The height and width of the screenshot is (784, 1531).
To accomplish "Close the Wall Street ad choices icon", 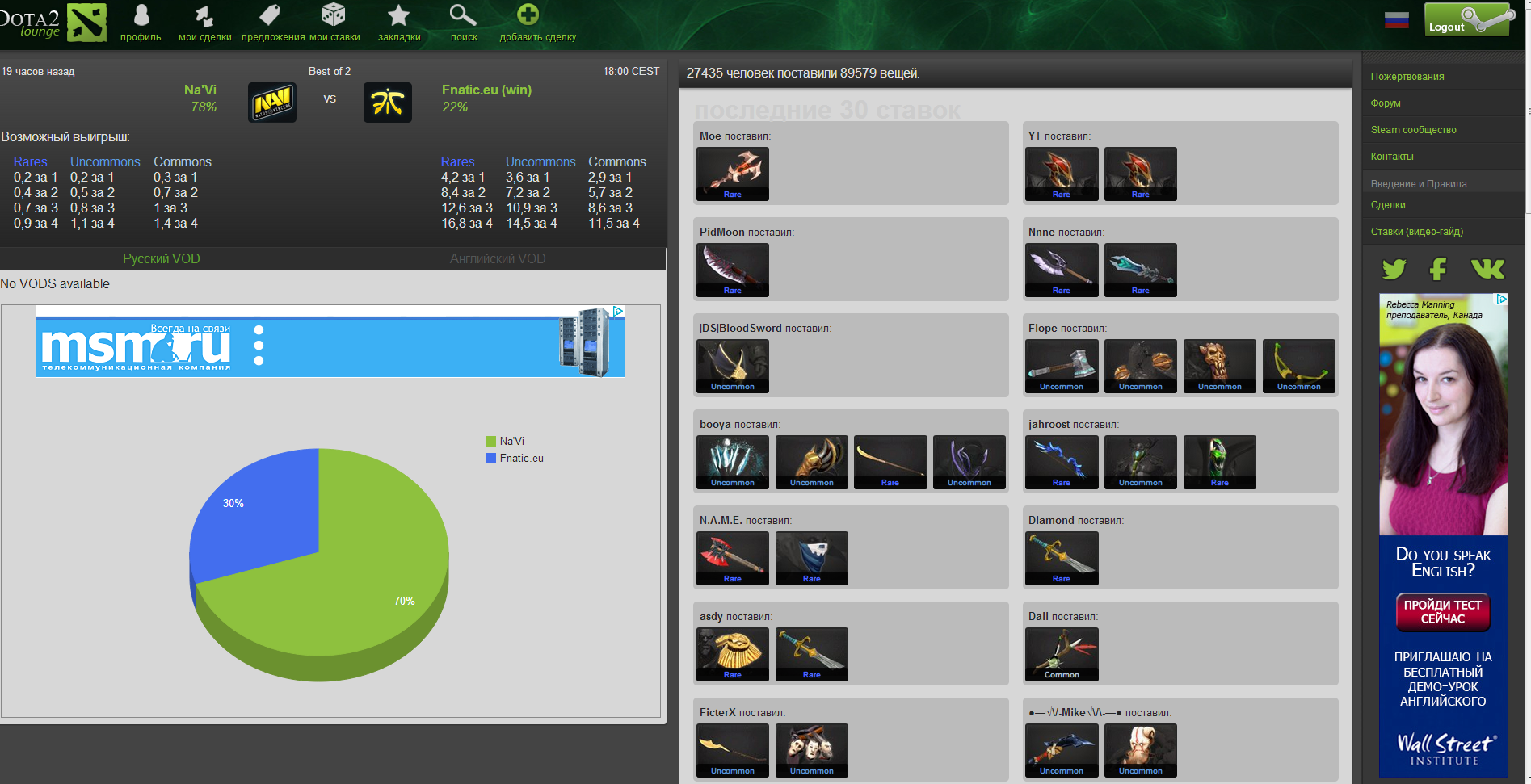I will point(1502,299).
